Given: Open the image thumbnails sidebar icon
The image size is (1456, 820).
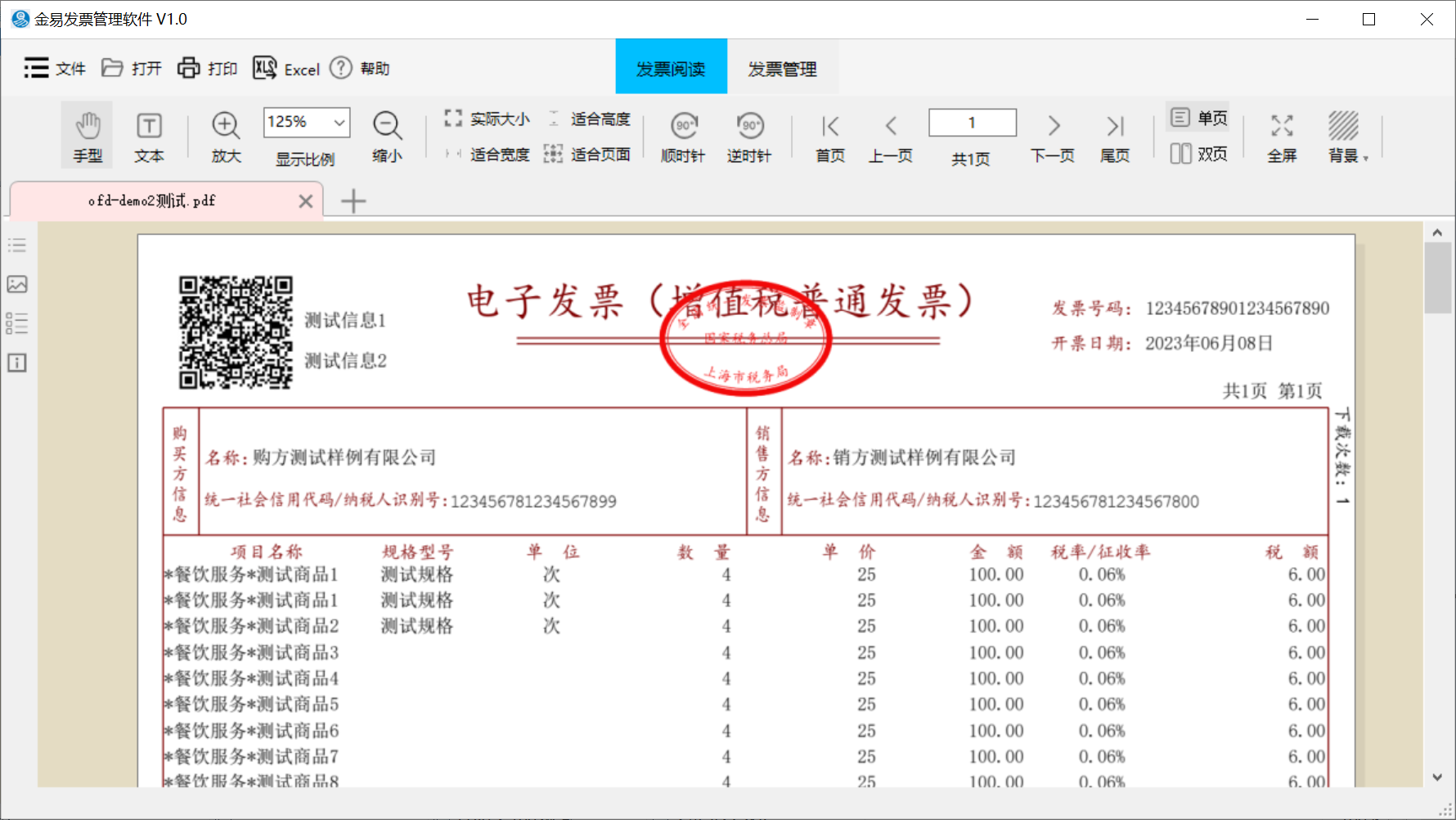Looking at the screenshot, I should tap(17, 284).
